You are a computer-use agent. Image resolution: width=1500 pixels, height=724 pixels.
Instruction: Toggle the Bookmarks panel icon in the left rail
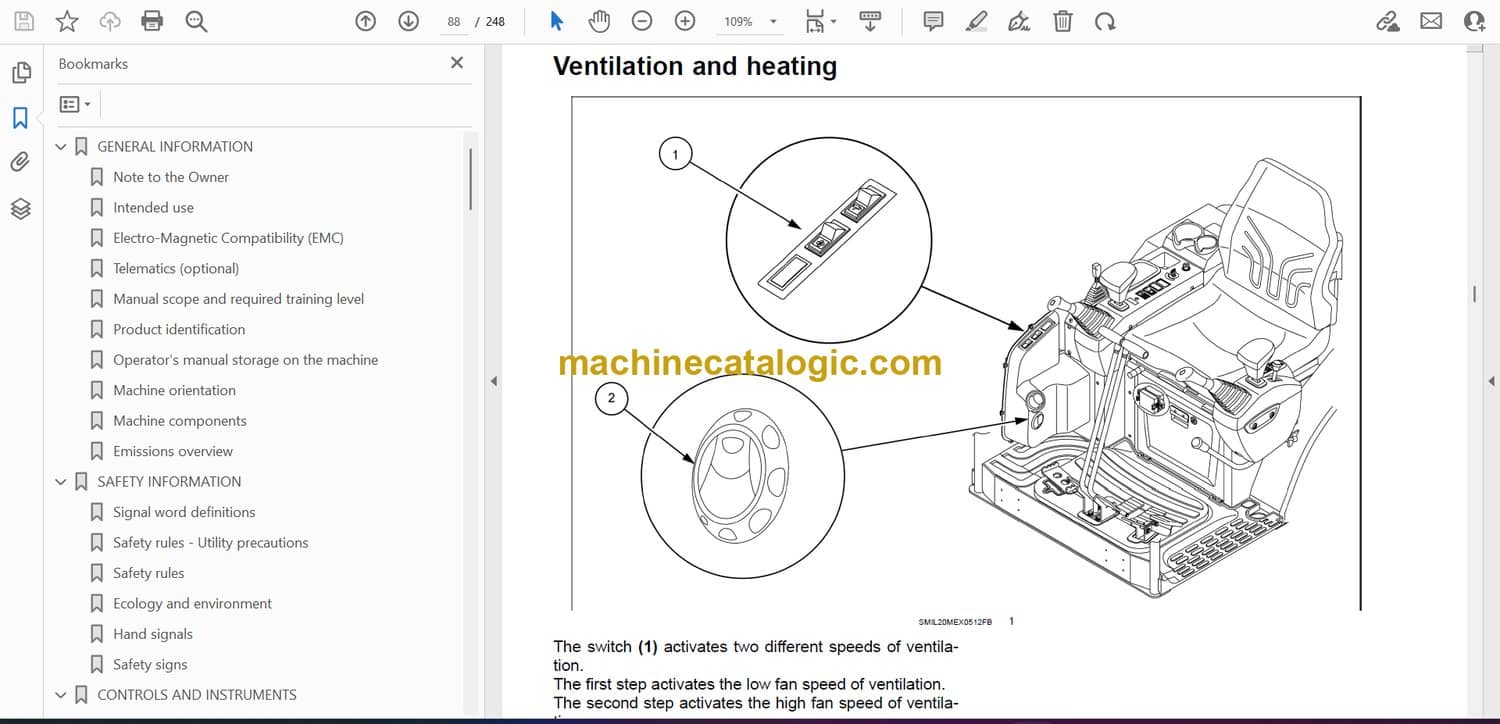click(21, 118)
